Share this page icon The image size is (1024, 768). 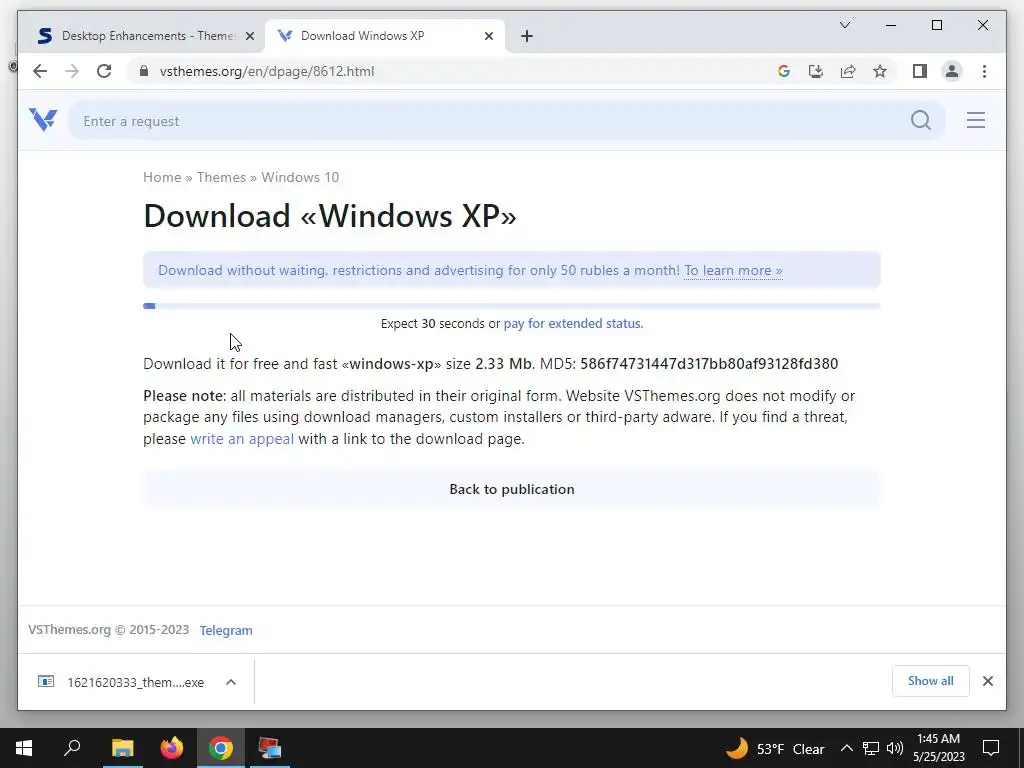(848, 71)
